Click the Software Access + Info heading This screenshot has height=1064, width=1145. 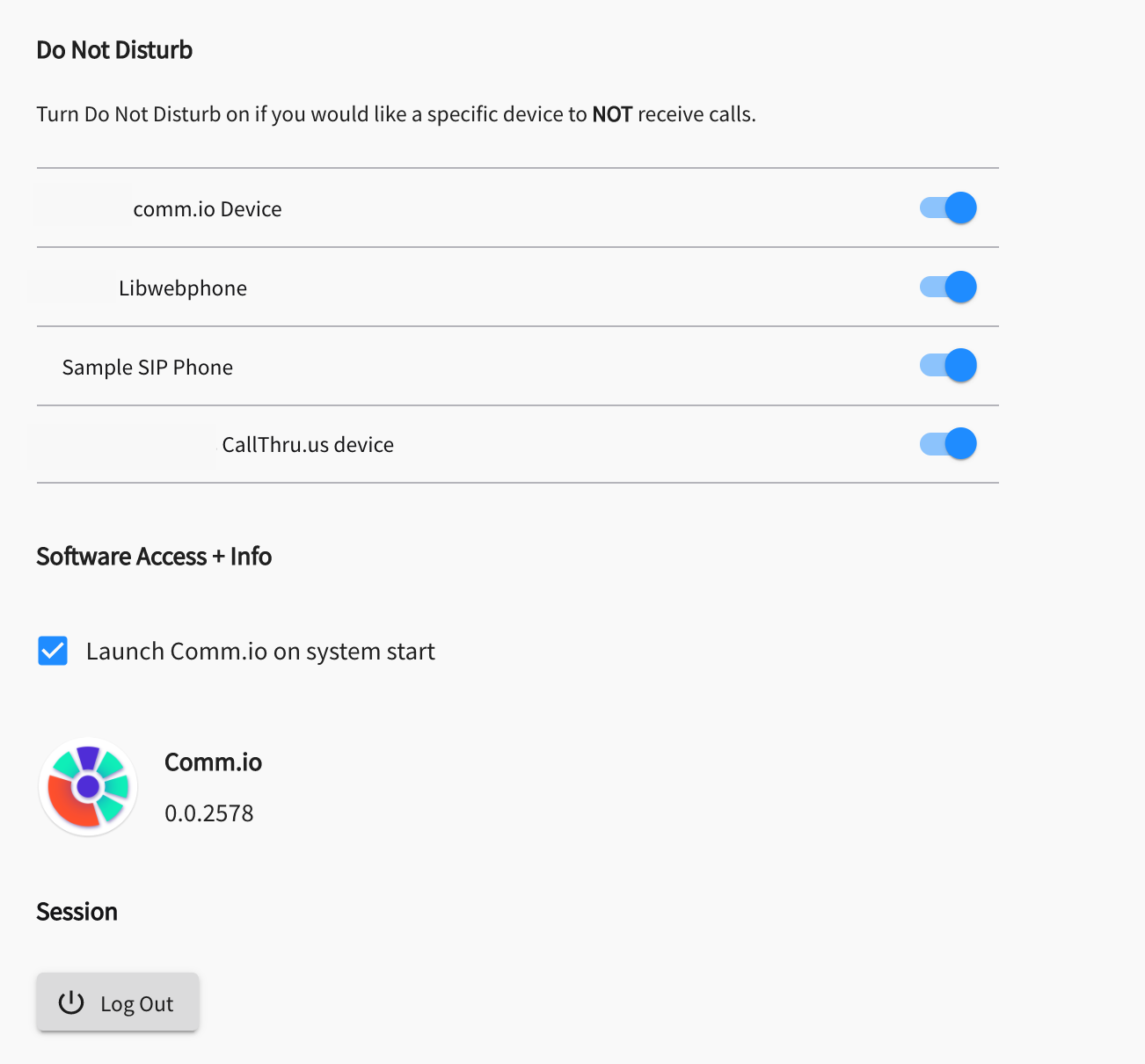pos(154,557)
